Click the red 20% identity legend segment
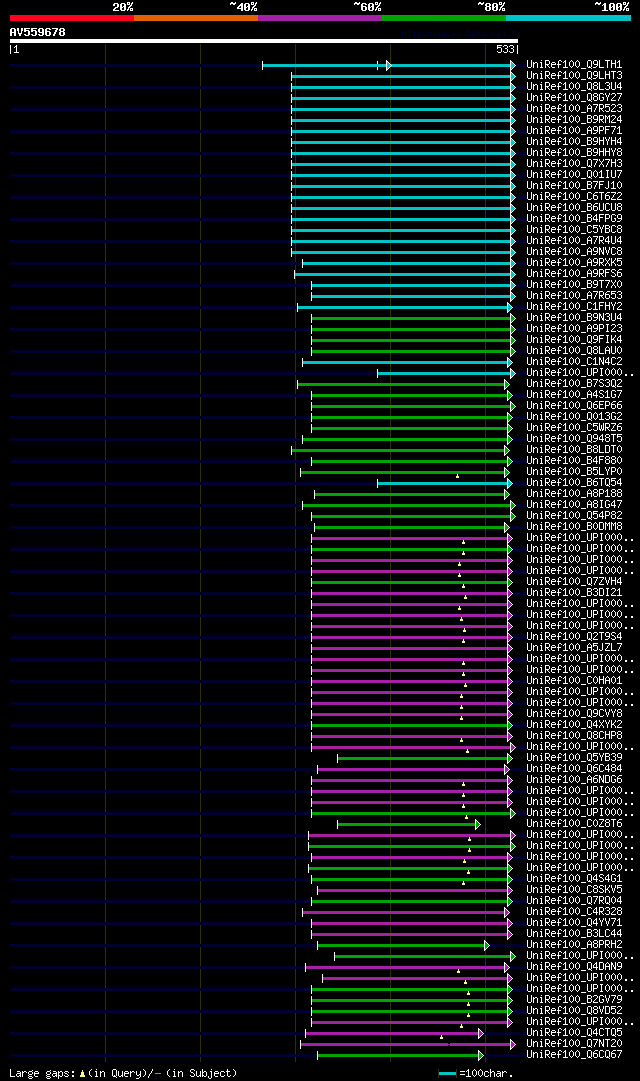The image size is (640, 1081). (x=72, y=18)
